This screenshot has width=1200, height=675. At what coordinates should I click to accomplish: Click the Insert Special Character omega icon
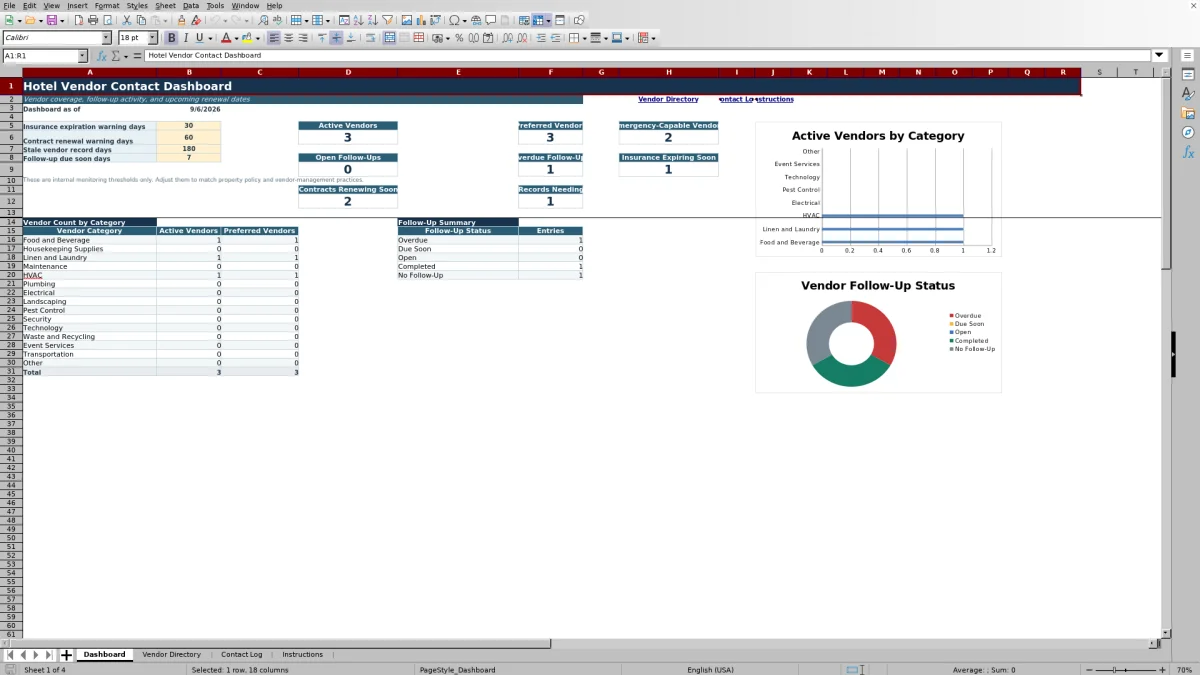pos(454,20)
